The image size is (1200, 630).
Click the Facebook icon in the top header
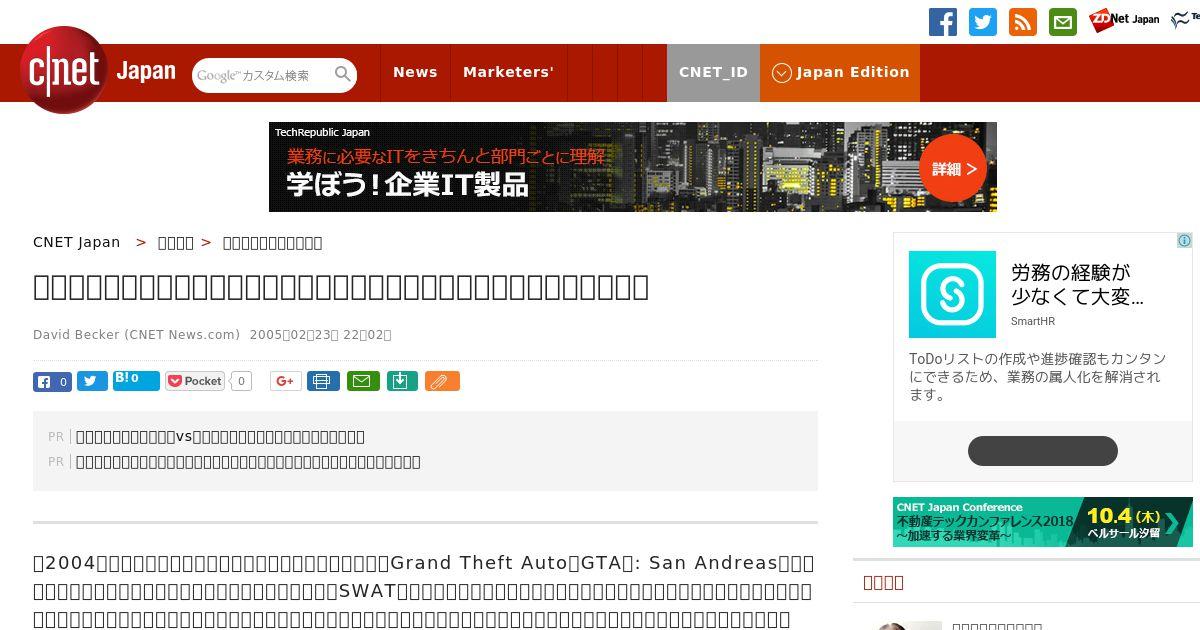pyautogui.click(x=943, y=22)
